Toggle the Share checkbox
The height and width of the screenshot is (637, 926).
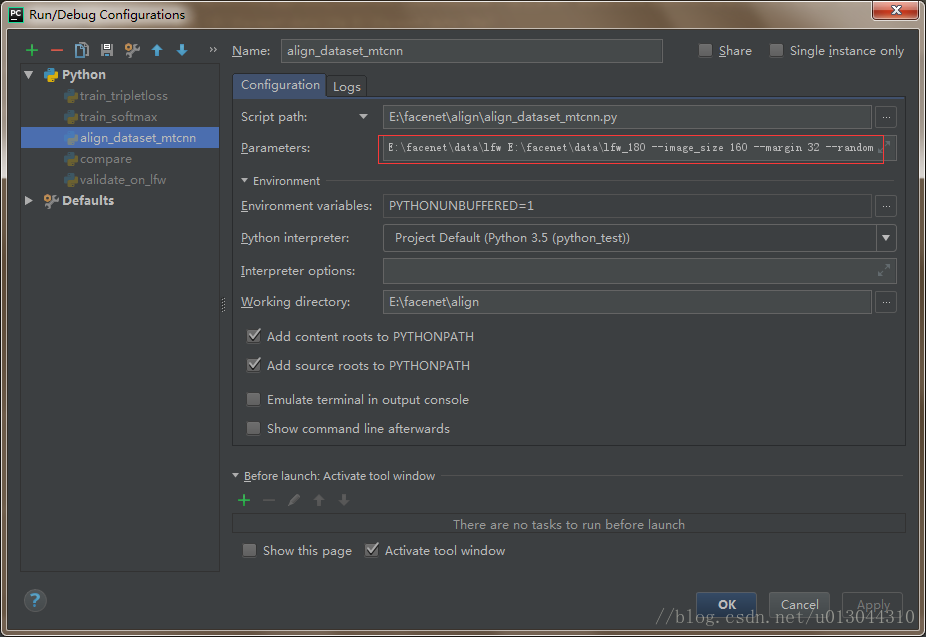click(705, 51)
